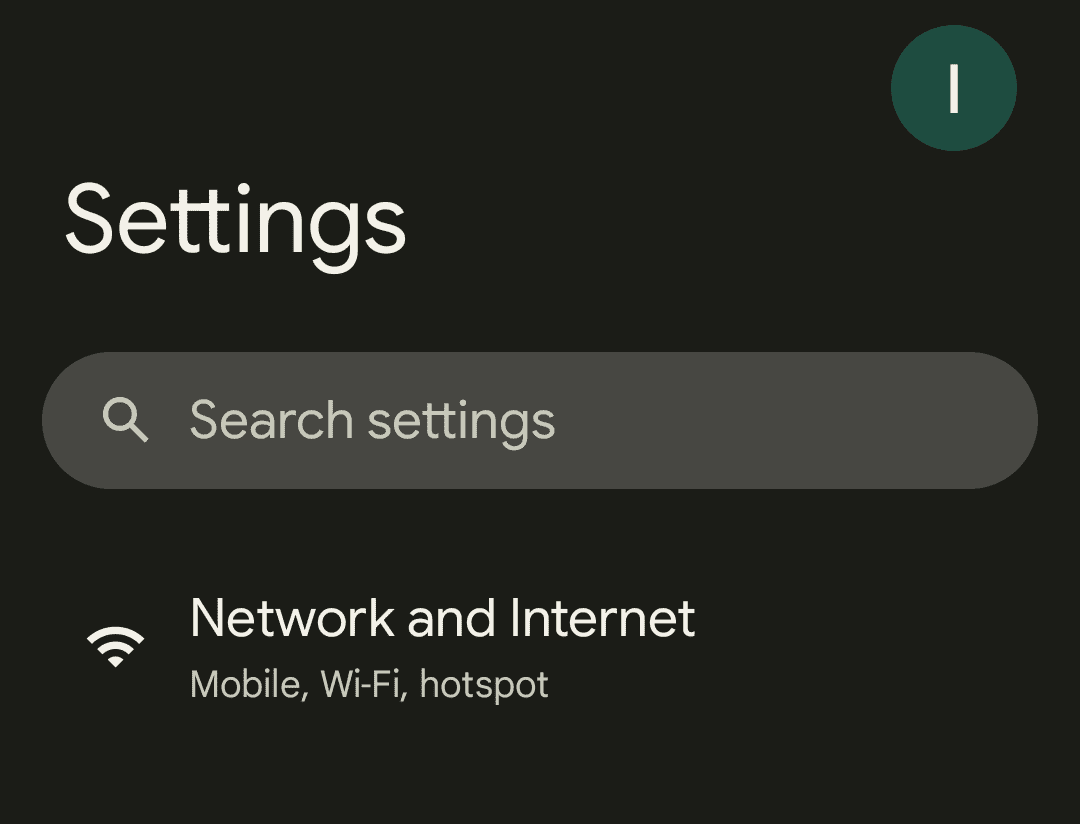Viewport: 1080px width, 824px height.
Task: Tap the "Mobile, Wi-Fi, hotspot" subtitle
Action: (369, 685)
